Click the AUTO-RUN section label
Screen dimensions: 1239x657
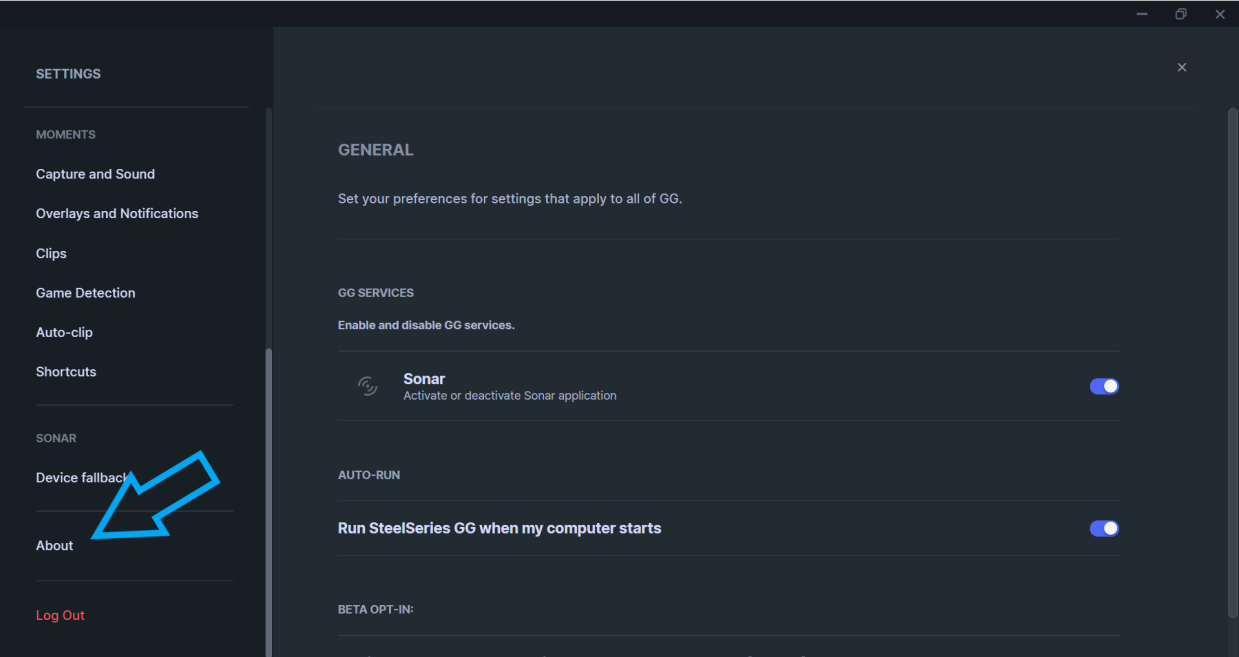[x=369, y=475]
